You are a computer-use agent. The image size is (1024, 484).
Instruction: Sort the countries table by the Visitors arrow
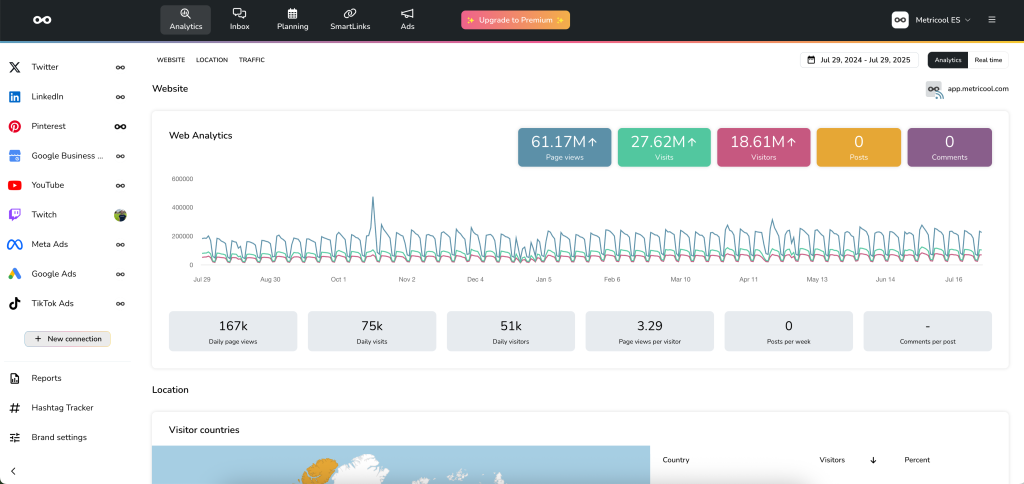click(x=873, y=460)
